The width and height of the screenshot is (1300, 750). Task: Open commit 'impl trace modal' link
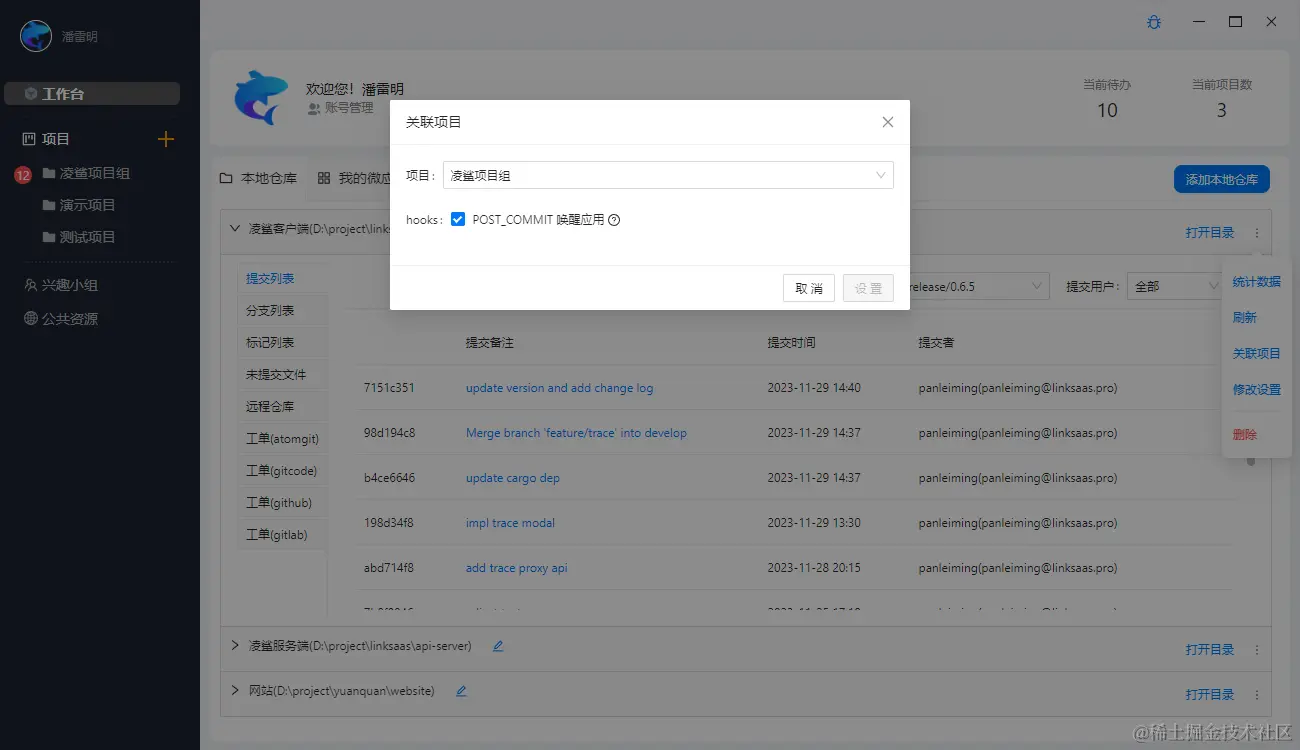point(510,523)
